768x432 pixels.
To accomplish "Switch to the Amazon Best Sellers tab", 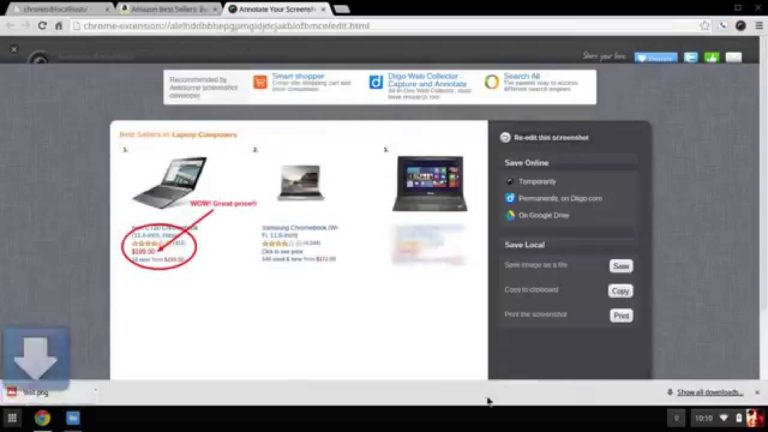I will pos(169,9).
